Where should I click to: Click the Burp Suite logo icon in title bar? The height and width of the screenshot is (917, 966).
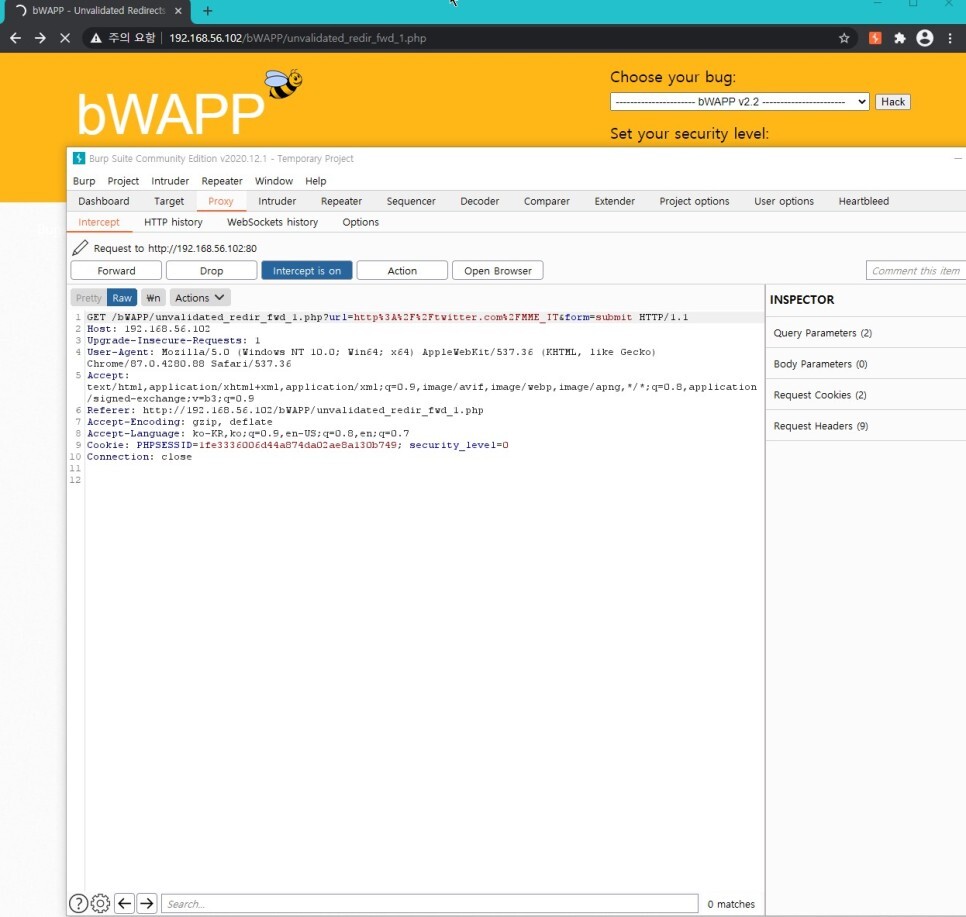[79, 158]
